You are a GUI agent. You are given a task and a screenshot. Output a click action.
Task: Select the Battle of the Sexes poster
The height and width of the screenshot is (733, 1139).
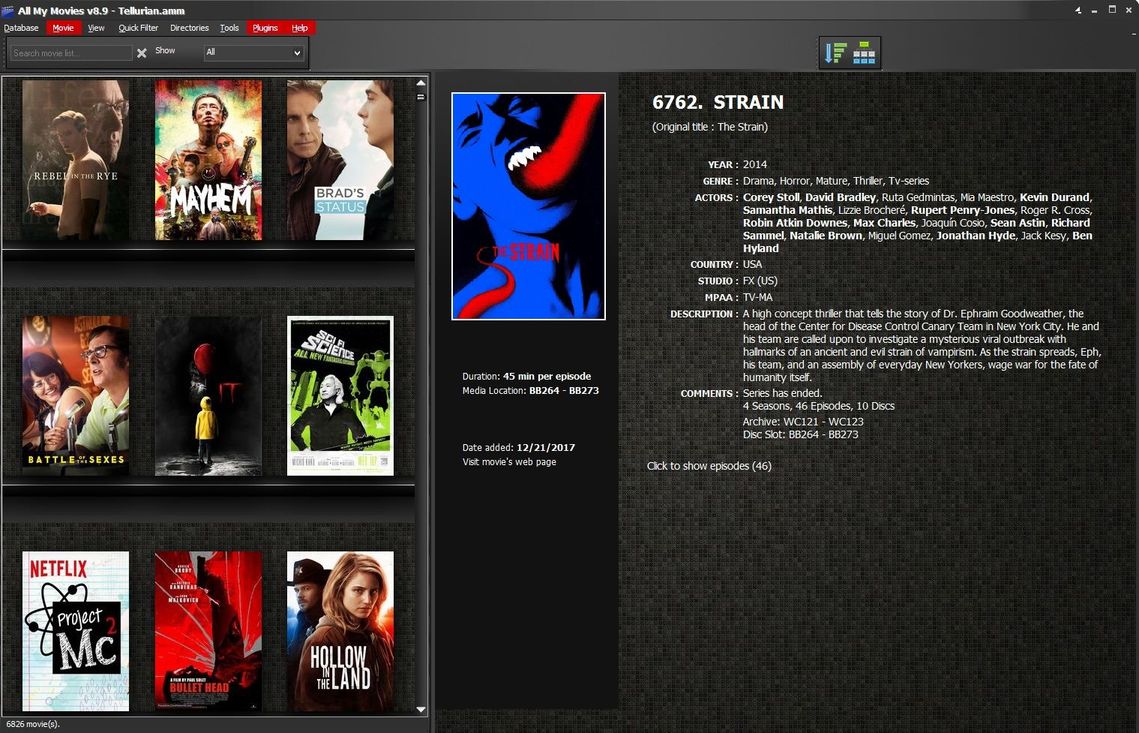tap(76, 396)
